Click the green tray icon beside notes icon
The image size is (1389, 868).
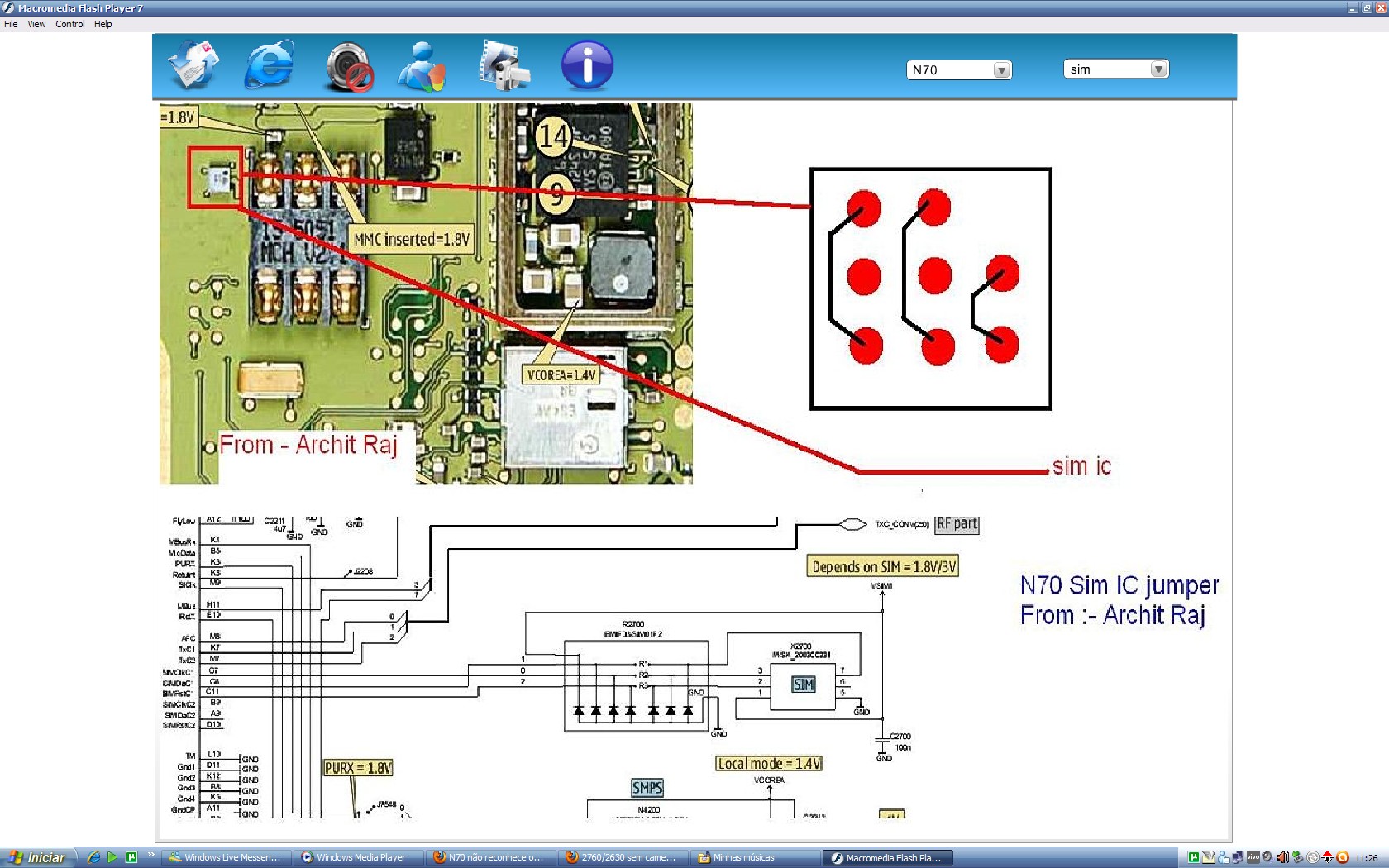(1194, 857)
